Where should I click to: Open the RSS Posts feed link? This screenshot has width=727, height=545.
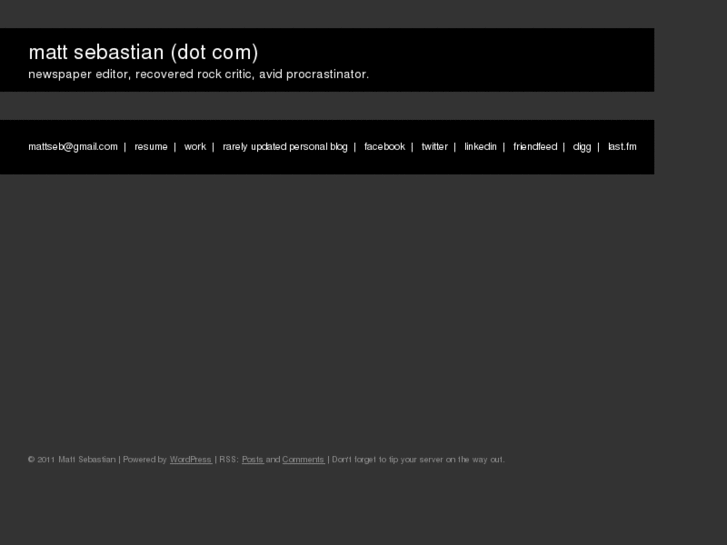coord(253,460)
